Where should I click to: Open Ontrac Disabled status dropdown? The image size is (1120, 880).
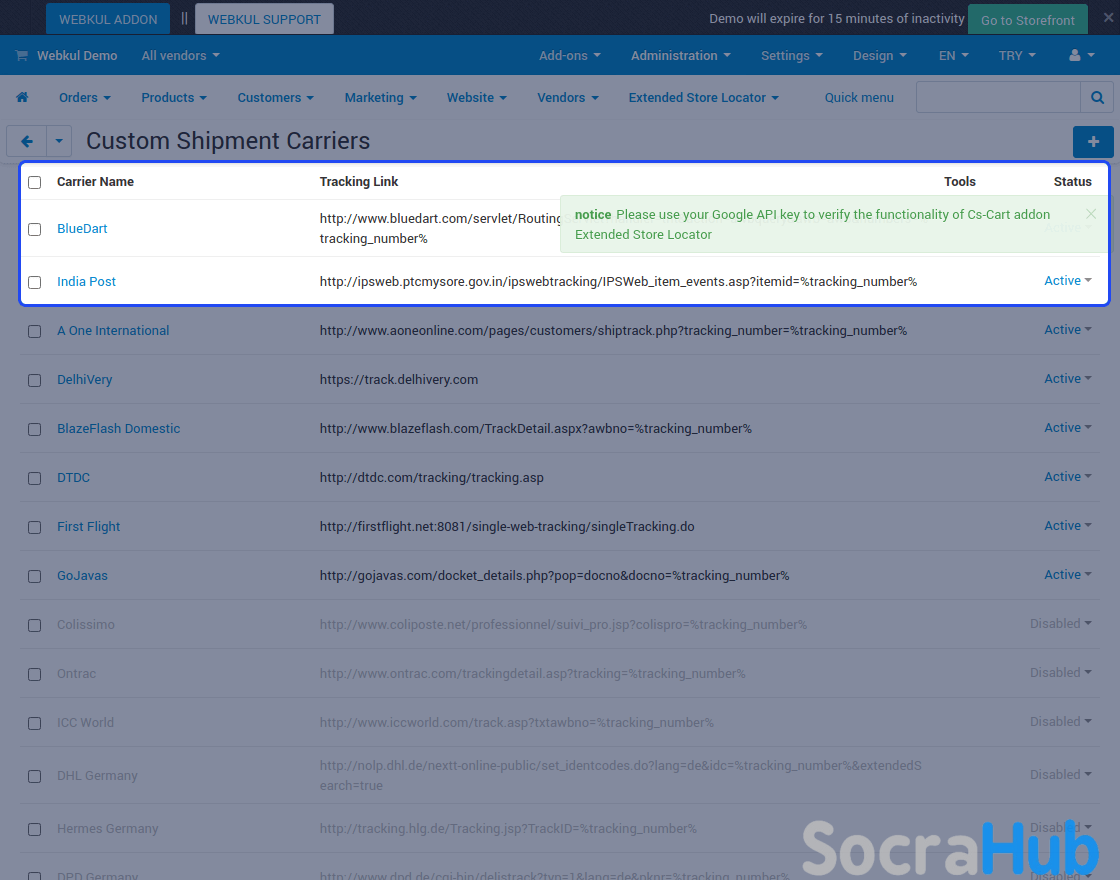coord(1061,672)
